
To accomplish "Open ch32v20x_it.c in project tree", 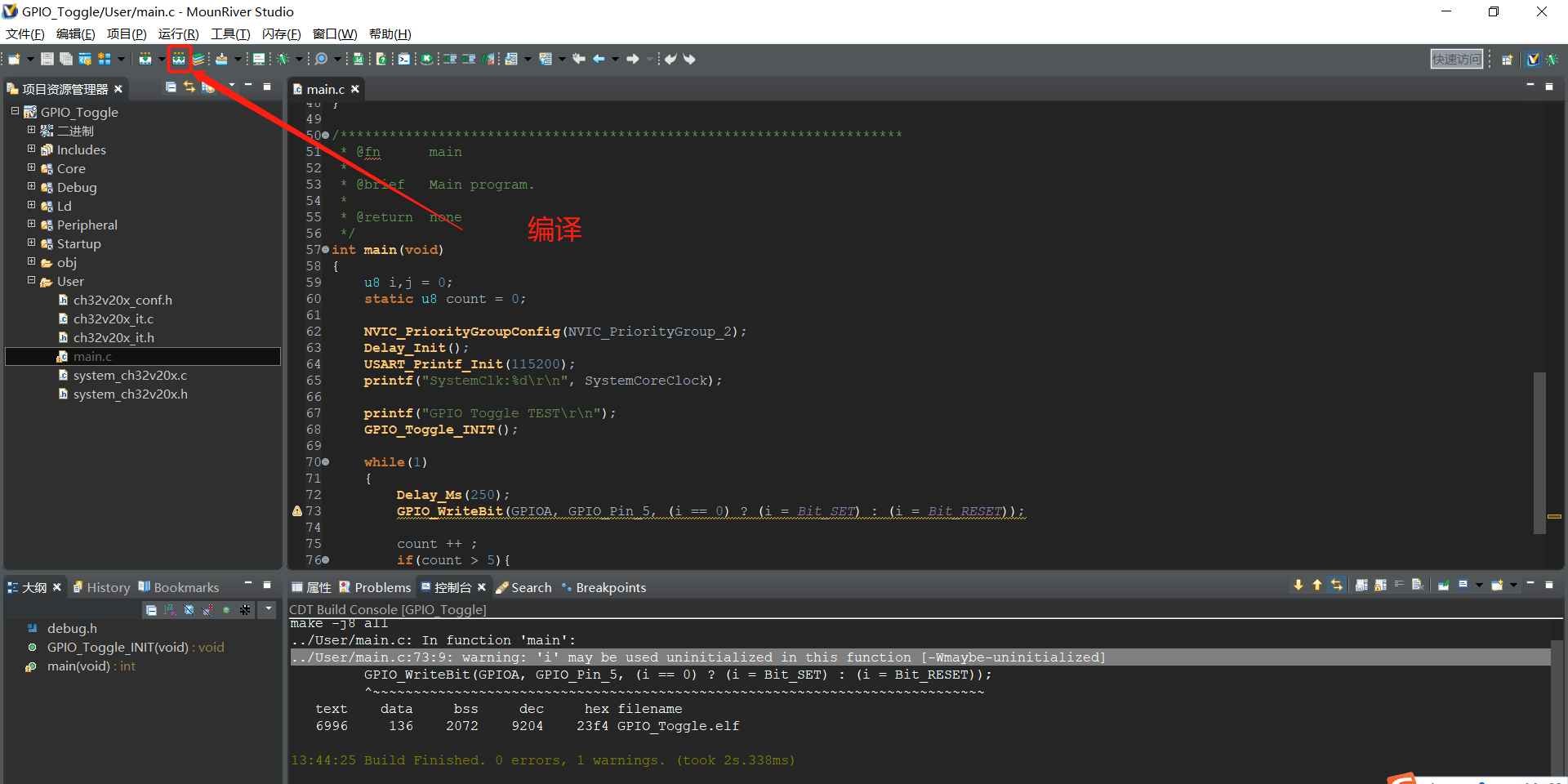I will click(113, 318).
